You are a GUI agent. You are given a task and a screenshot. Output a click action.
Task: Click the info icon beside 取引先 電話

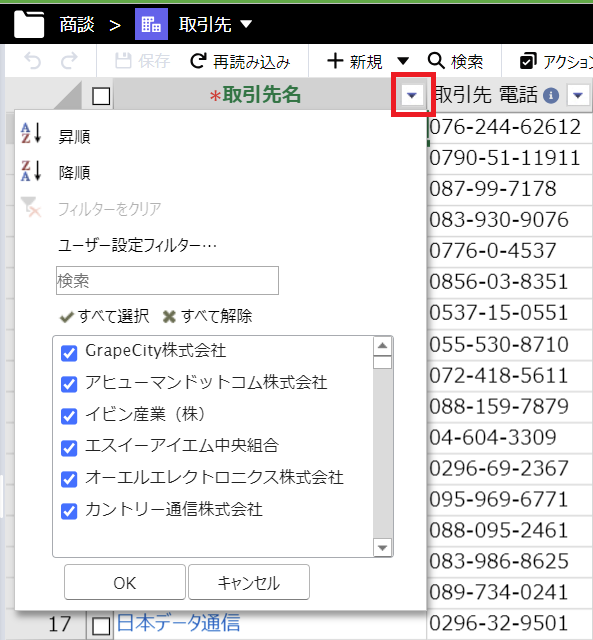tap(551, 96)
